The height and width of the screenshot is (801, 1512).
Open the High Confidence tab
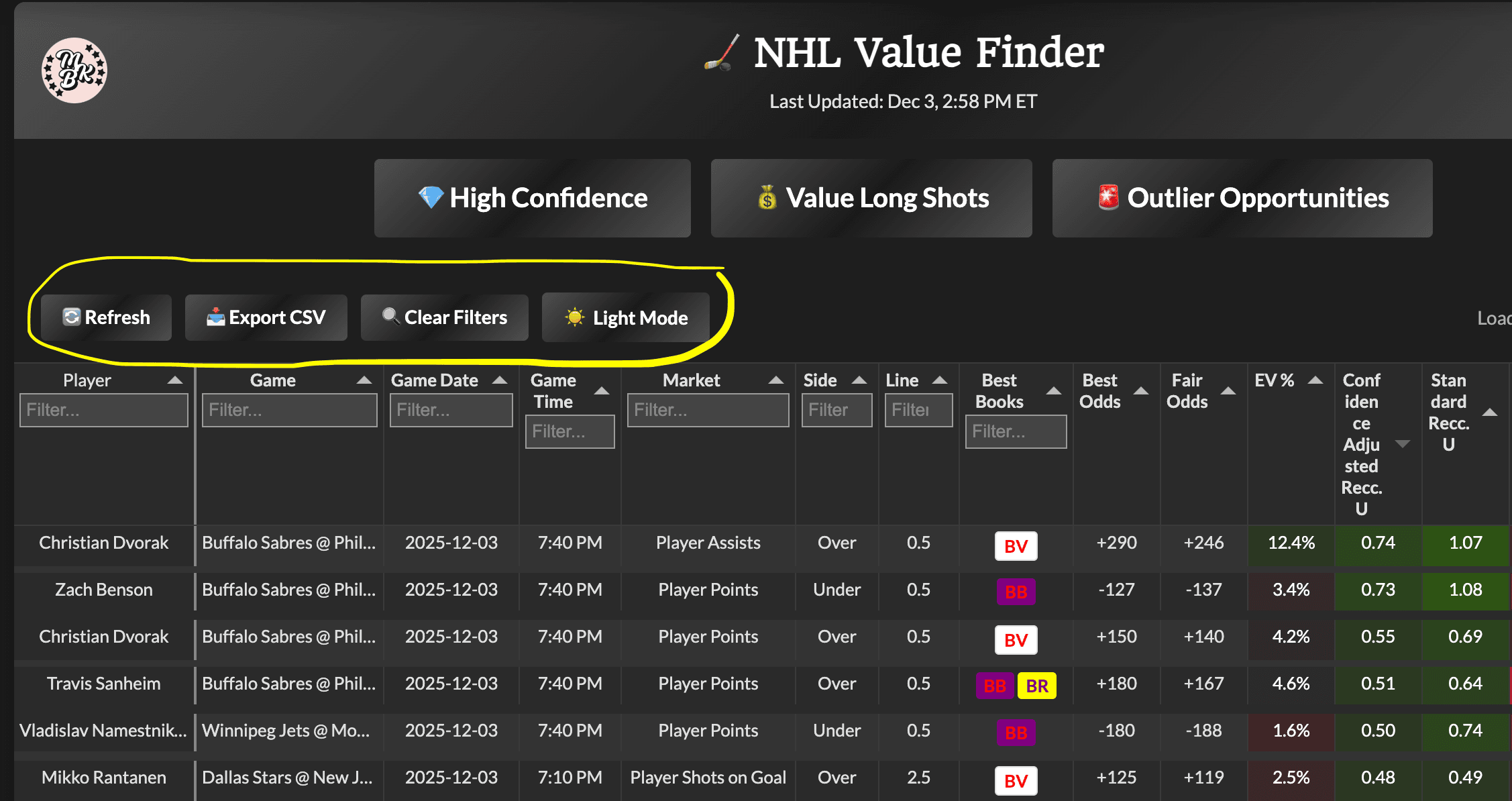point(533,198)
